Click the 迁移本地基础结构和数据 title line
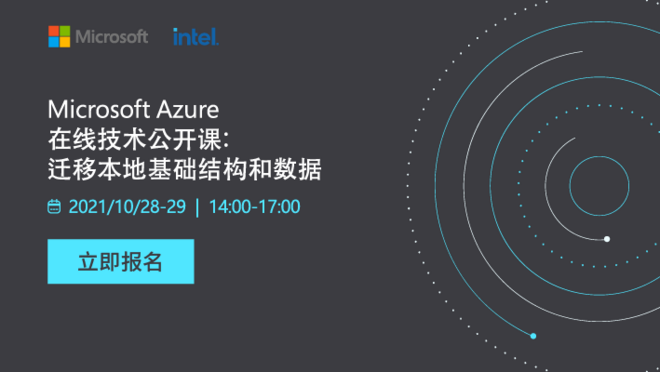The image size is (660, 372). (184, 169)
